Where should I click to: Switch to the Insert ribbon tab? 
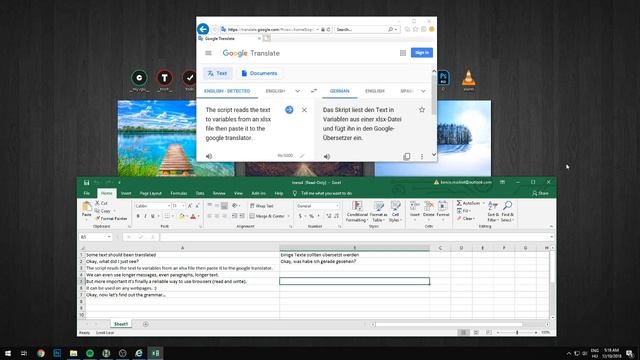126,193
